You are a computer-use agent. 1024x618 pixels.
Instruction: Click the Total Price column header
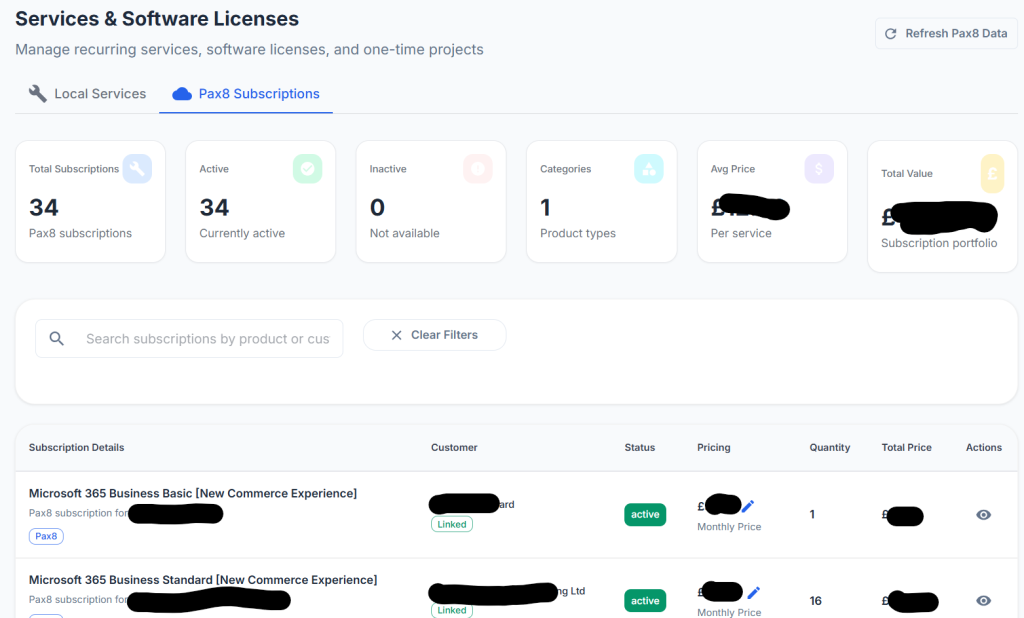[906, 447]
